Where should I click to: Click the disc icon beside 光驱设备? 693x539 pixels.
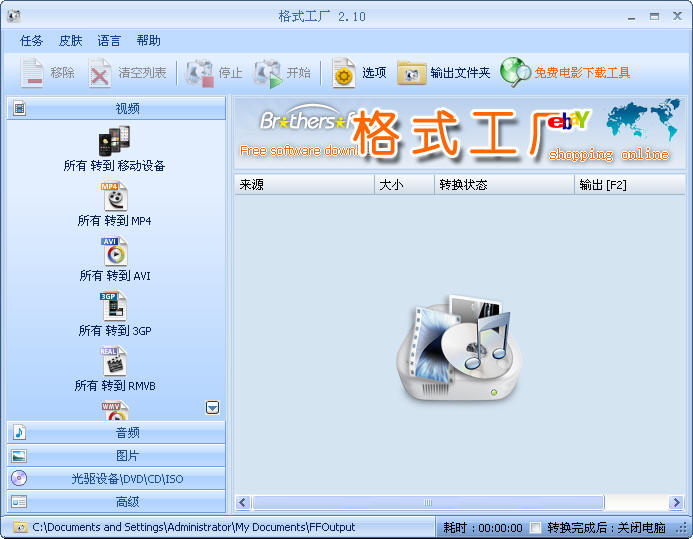[19, 478]
